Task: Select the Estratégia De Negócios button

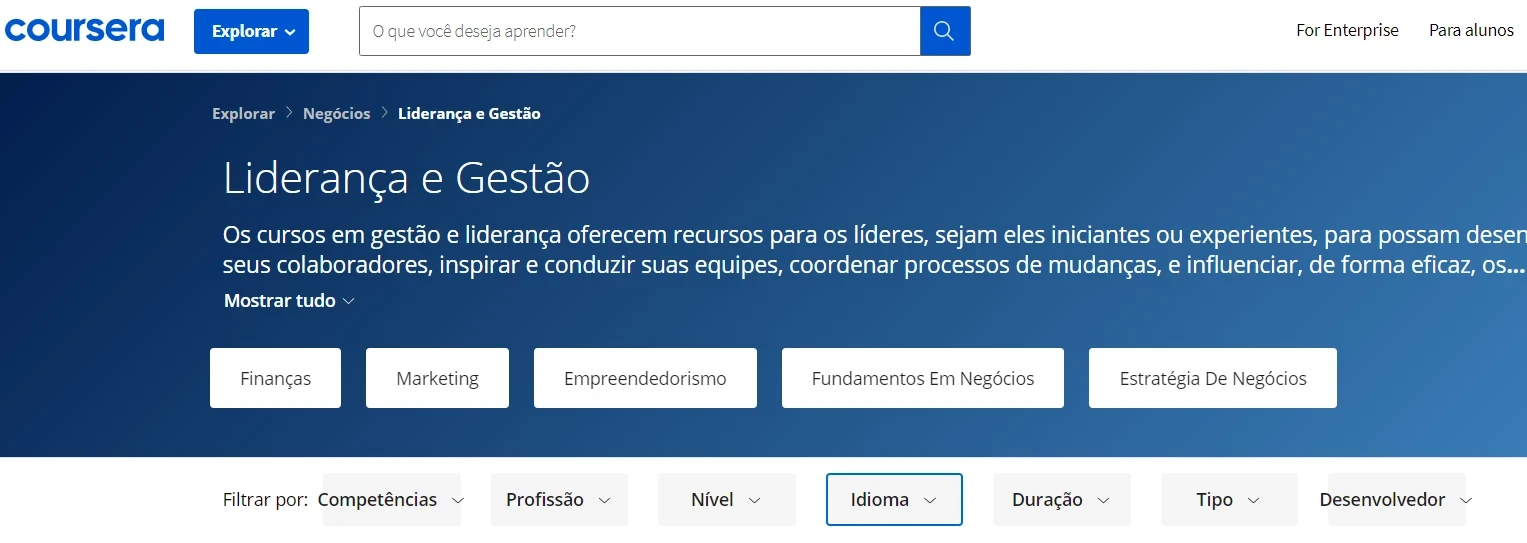Action: click(x=1213, y=378)
